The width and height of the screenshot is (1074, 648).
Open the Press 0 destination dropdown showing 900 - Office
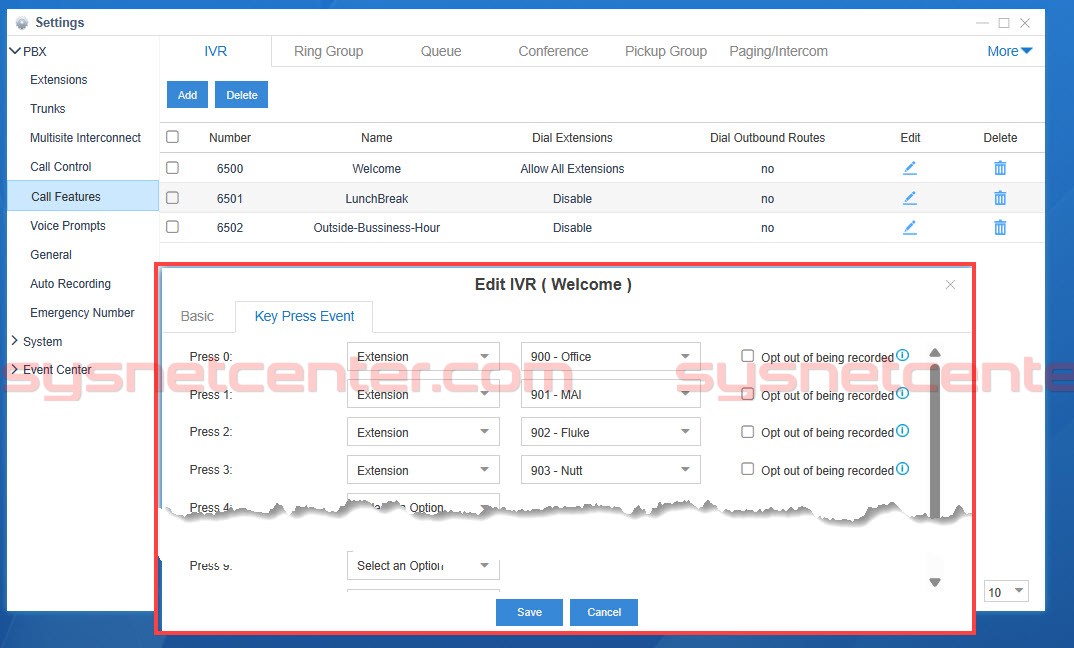pos(610,356)
